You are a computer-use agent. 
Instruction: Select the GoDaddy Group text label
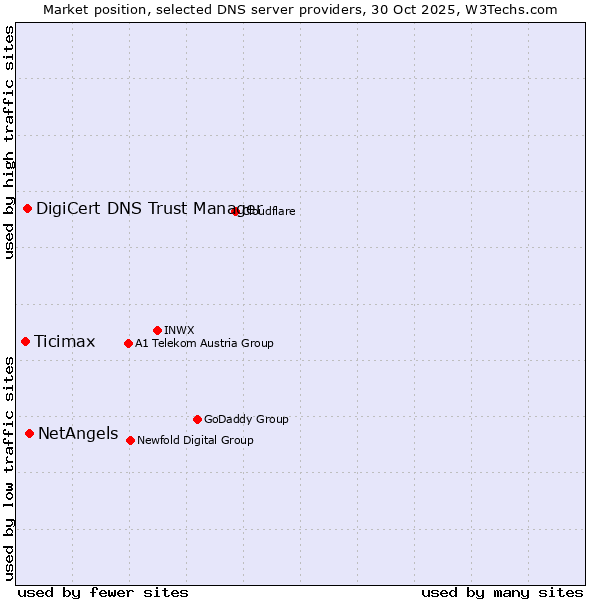(246, 419)
